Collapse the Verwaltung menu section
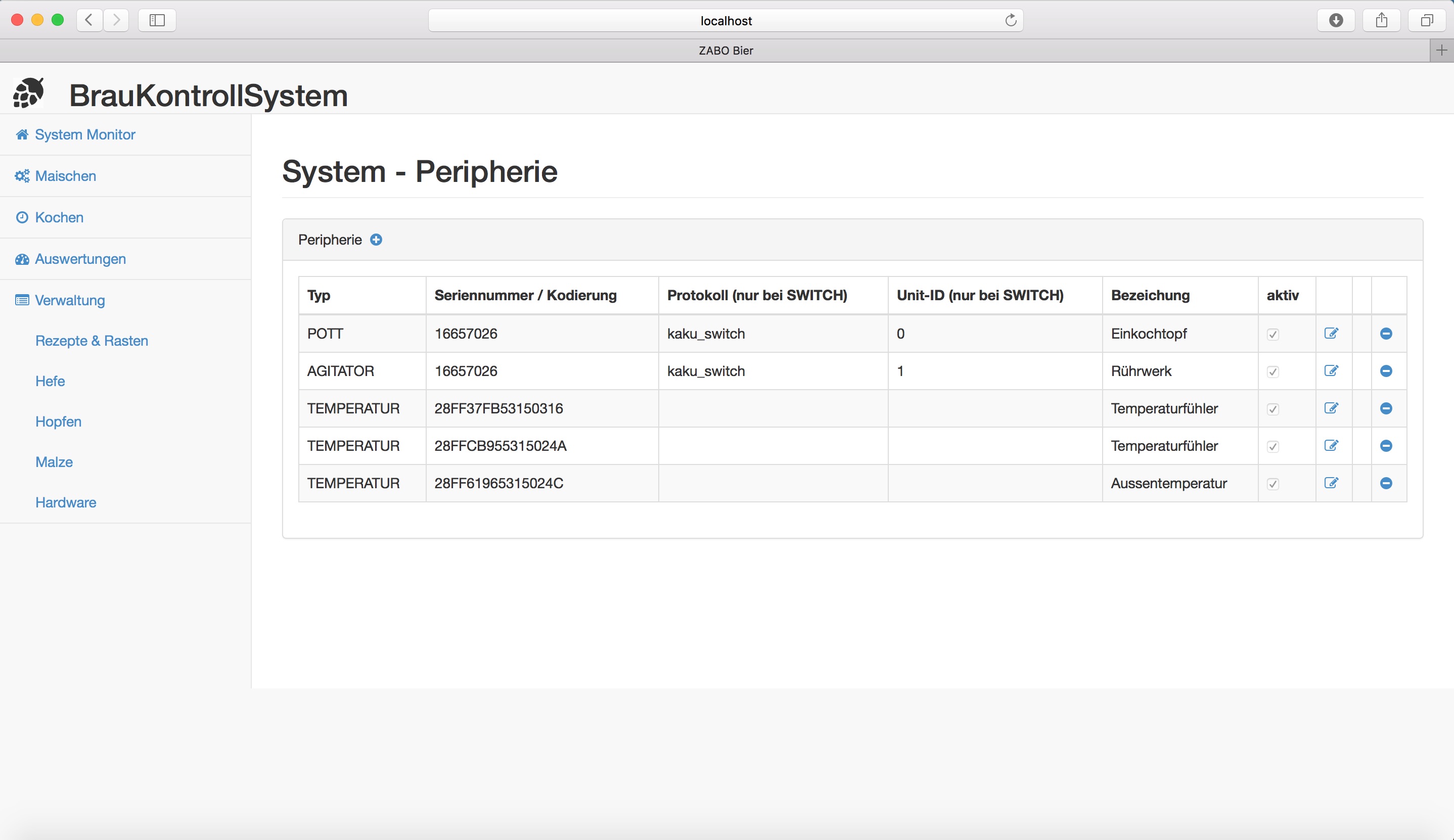Image resolution: width=1454 pixels, height=840 pixels. (x=69, y=300)
